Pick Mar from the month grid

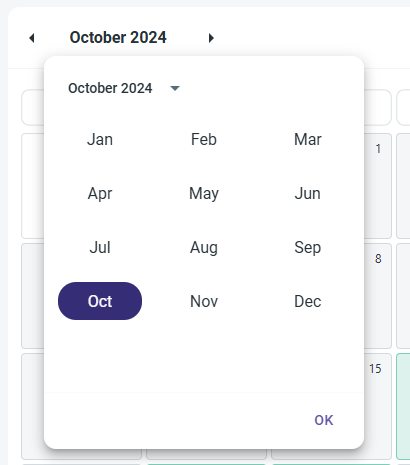[x=308, y=139]
